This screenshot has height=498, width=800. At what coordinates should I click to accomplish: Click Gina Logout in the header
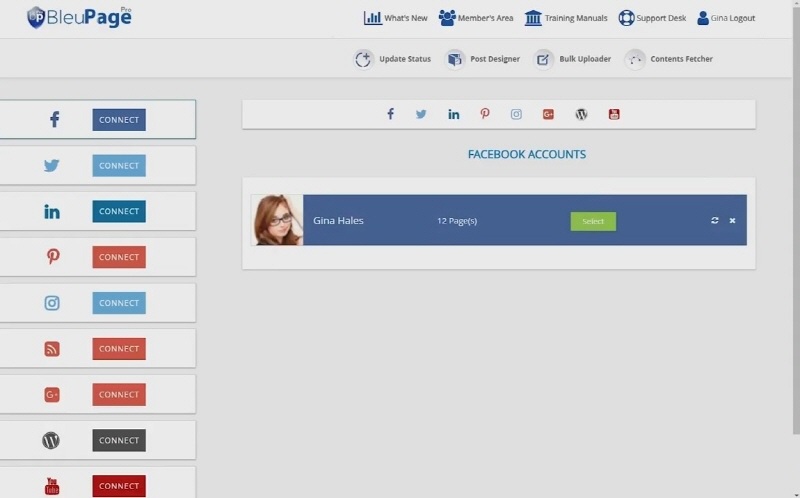pos(726,18)
